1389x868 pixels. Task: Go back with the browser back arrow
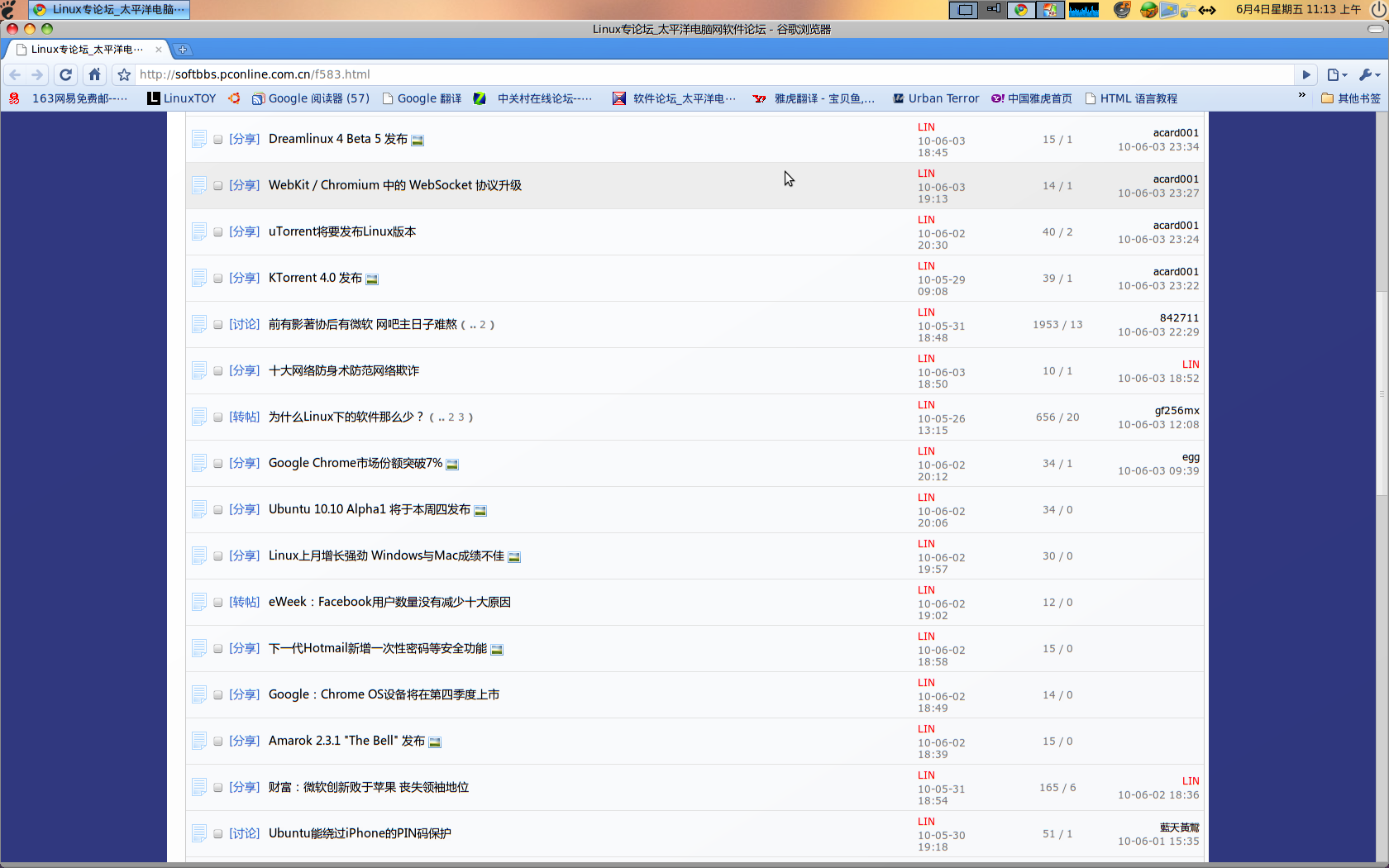pyautogui.click(x=15, y=74)
